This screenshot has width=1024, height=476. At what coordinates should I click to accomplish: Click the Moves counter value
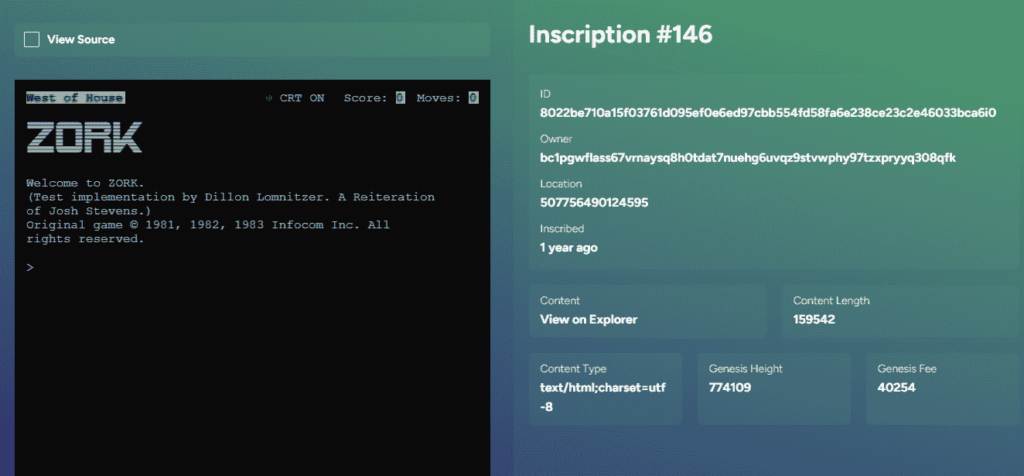[x=473, y=98]
